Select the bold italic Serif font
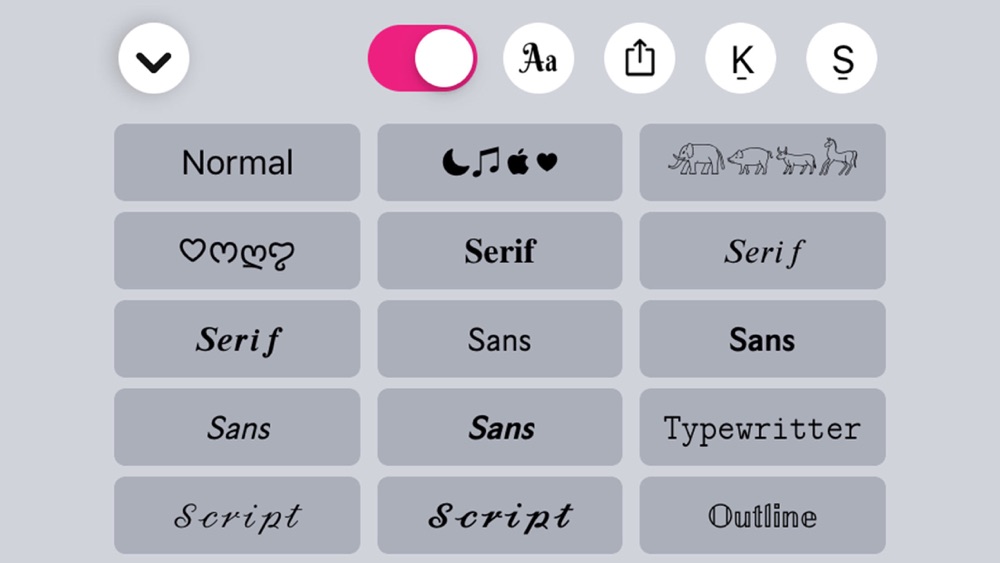The height and width of the screenshot is (563, 1000). tap(237, 339)
